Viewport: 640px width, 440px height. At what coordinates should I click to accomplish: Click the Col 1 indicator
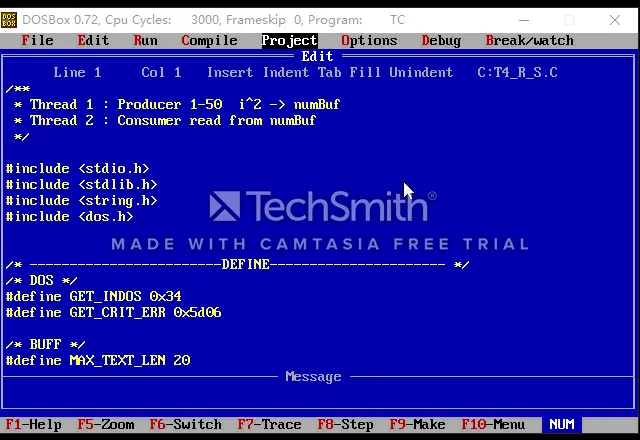(x=161, y=73)
